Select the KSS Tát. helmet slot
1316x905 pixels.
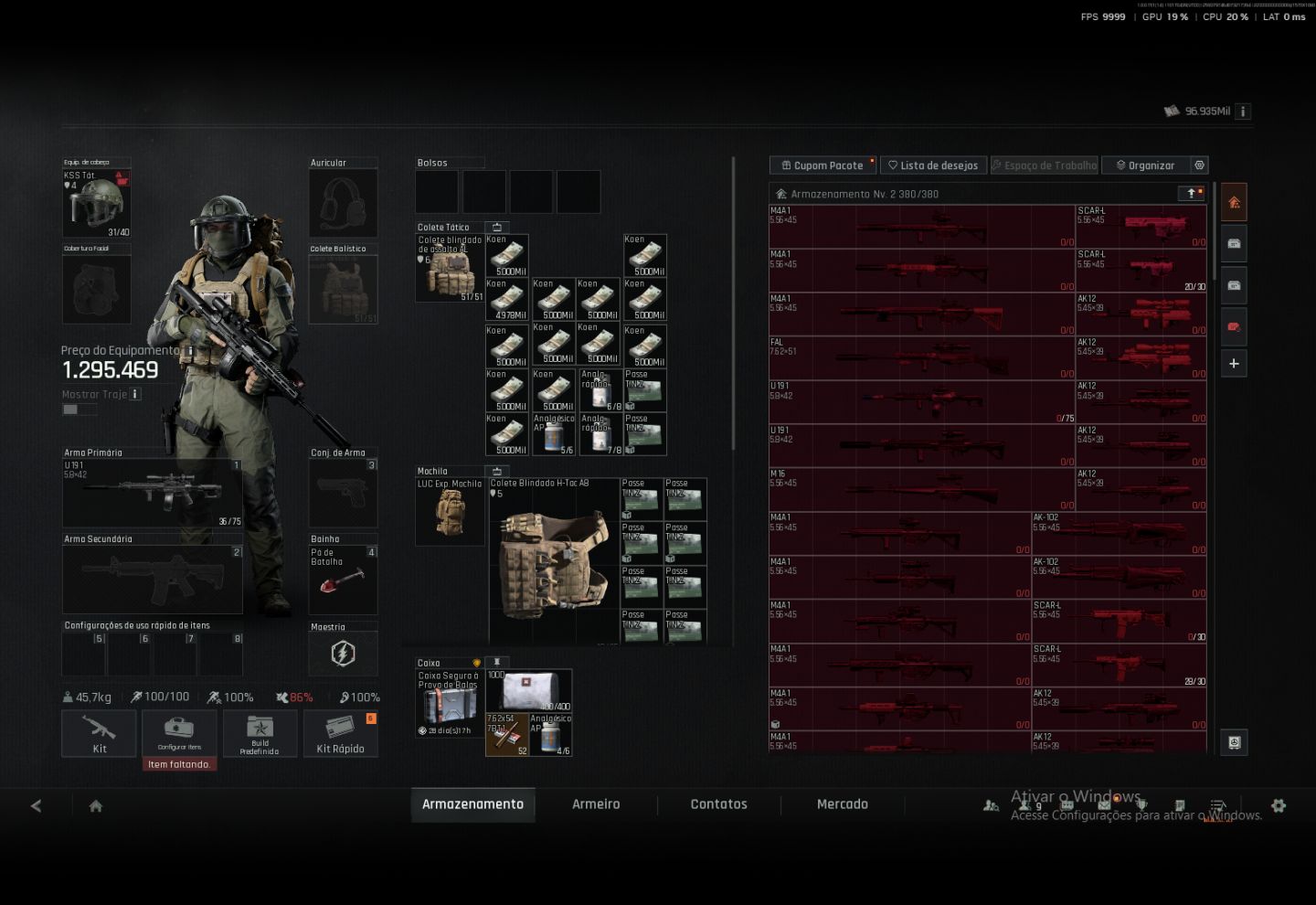pos(96,203)
